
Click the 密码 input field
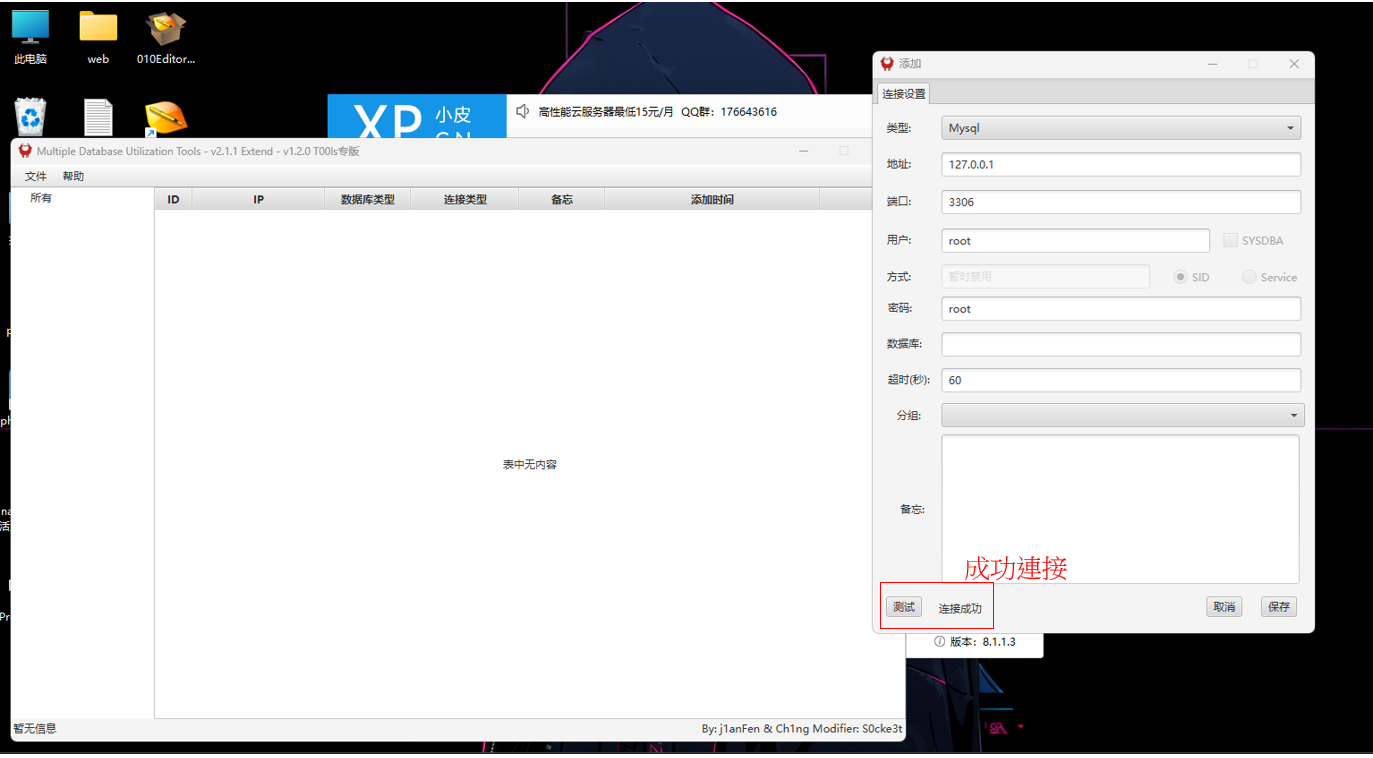1121,308
